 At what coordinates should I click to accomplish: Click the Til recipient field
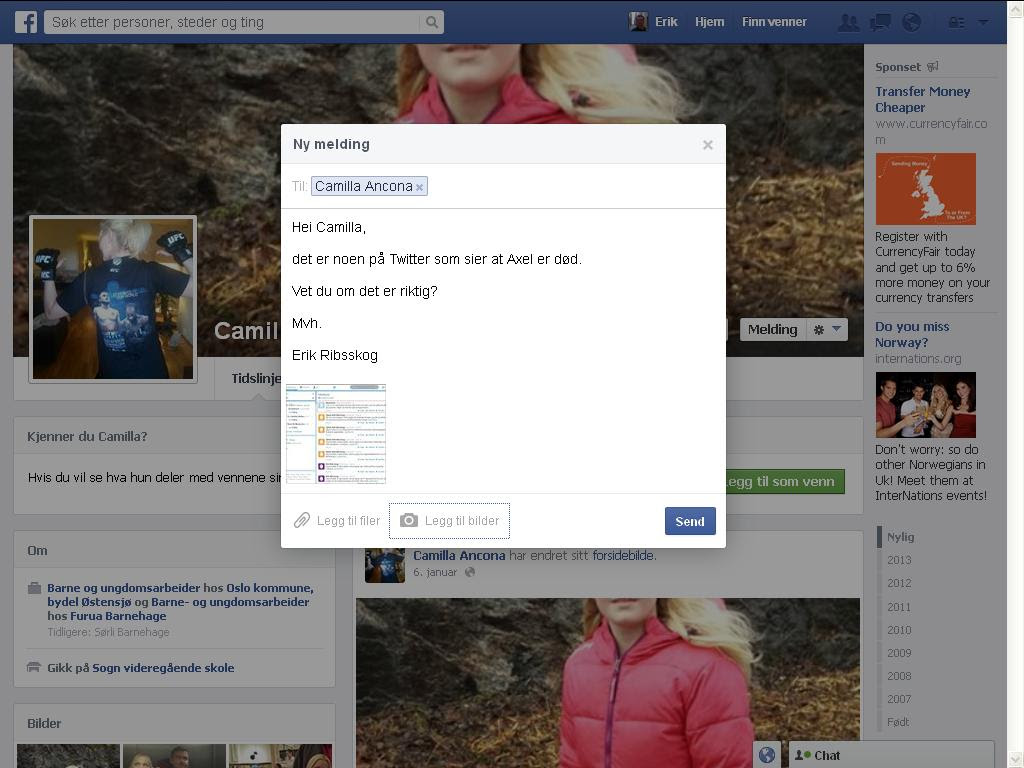(x=503, y=187)
